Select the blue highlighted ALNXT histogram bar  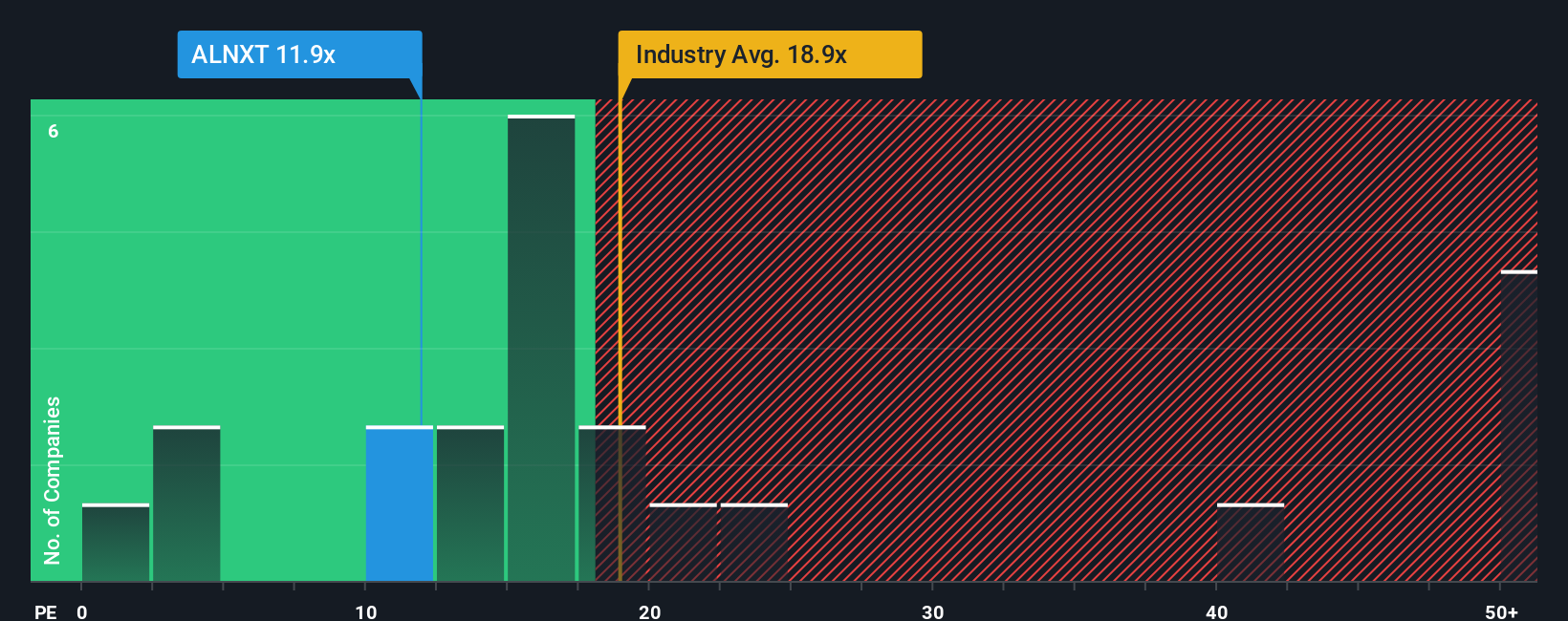(400, 503)
